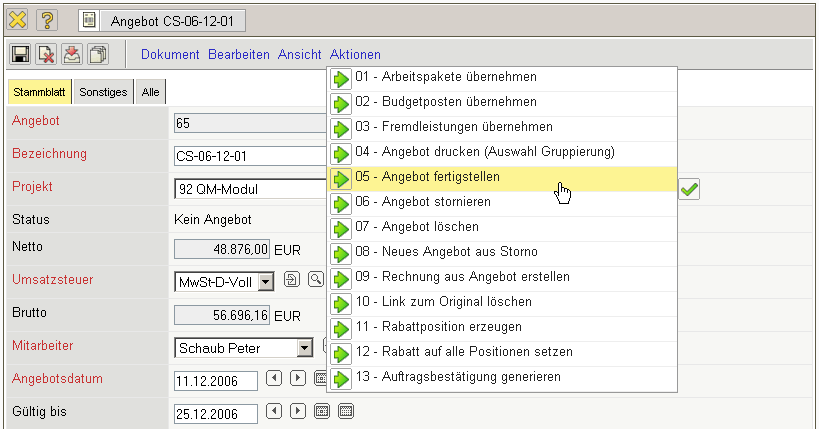Screen dimensions: 819x429
Task: Advance Gültig bis date with right arrow
Action: point(298,411)
